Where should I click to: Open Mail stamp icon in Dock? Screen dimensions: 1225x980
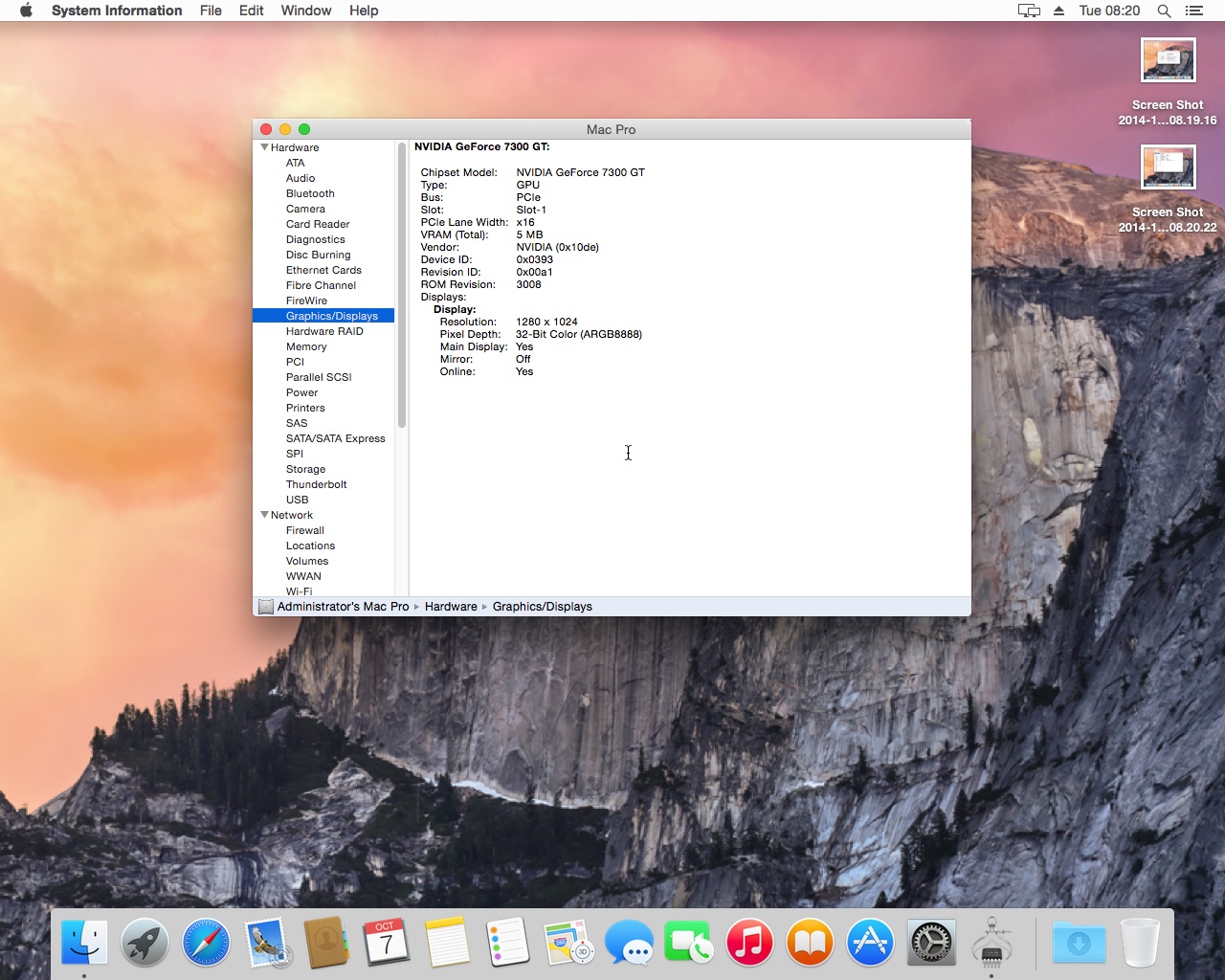coord(267,943)
